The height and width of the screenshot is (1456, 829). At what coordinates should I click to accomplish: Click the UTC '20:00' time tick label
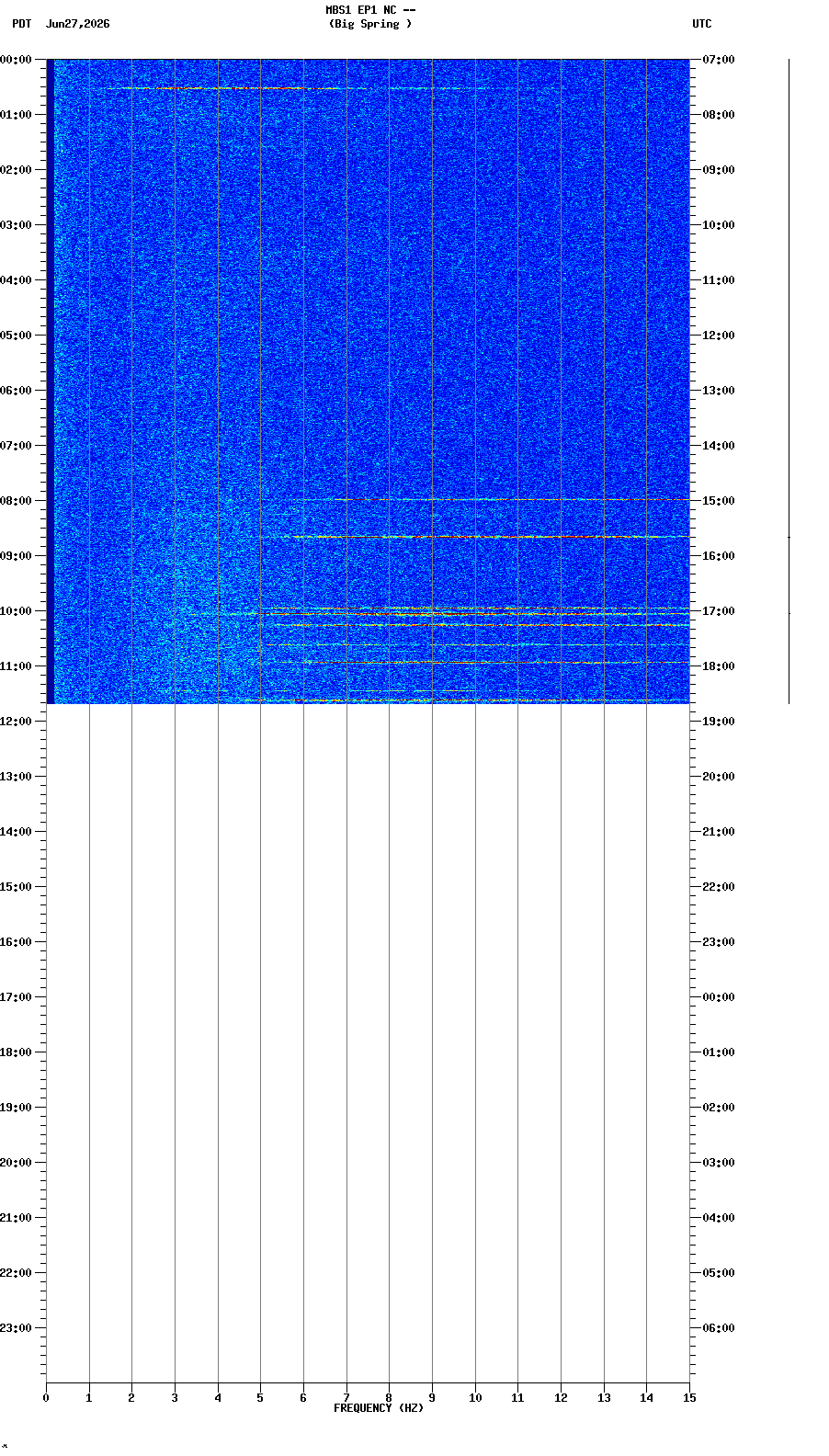[x=719, y=777]
